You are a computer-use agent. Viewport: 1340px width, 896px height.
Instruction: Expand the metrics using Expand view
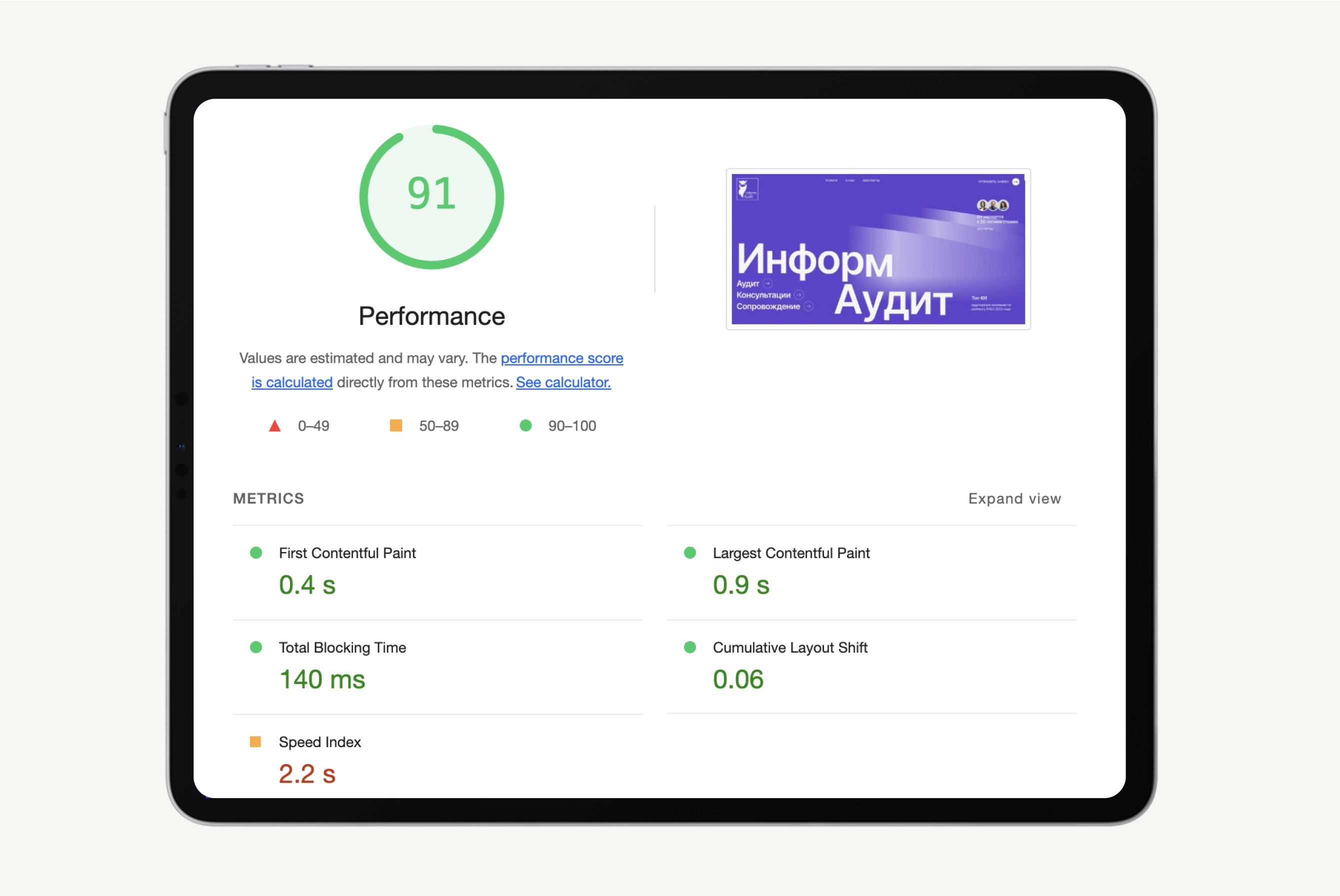coord(1014,498)
